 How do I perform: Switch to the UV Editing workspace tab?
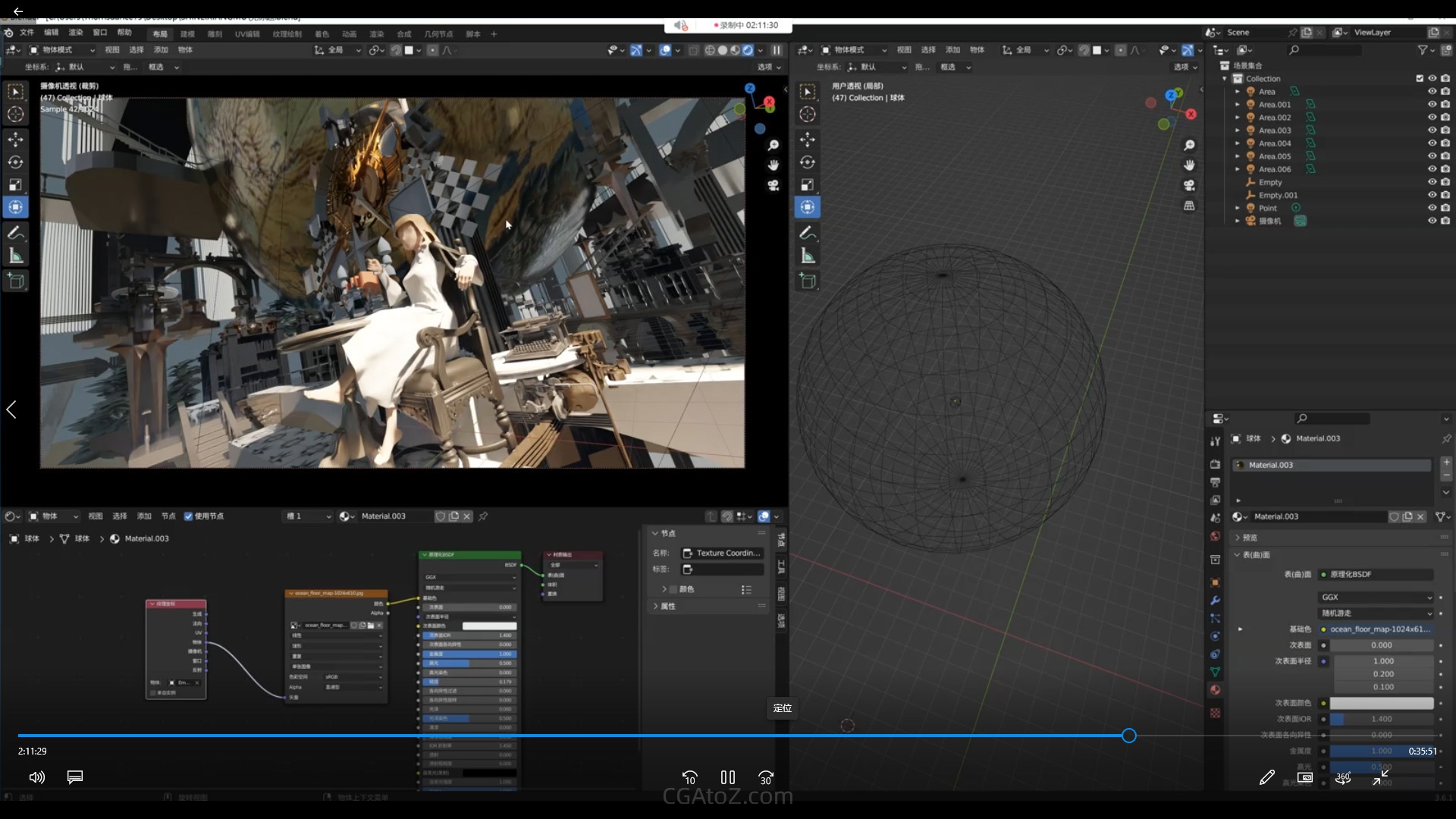(246, 34)
